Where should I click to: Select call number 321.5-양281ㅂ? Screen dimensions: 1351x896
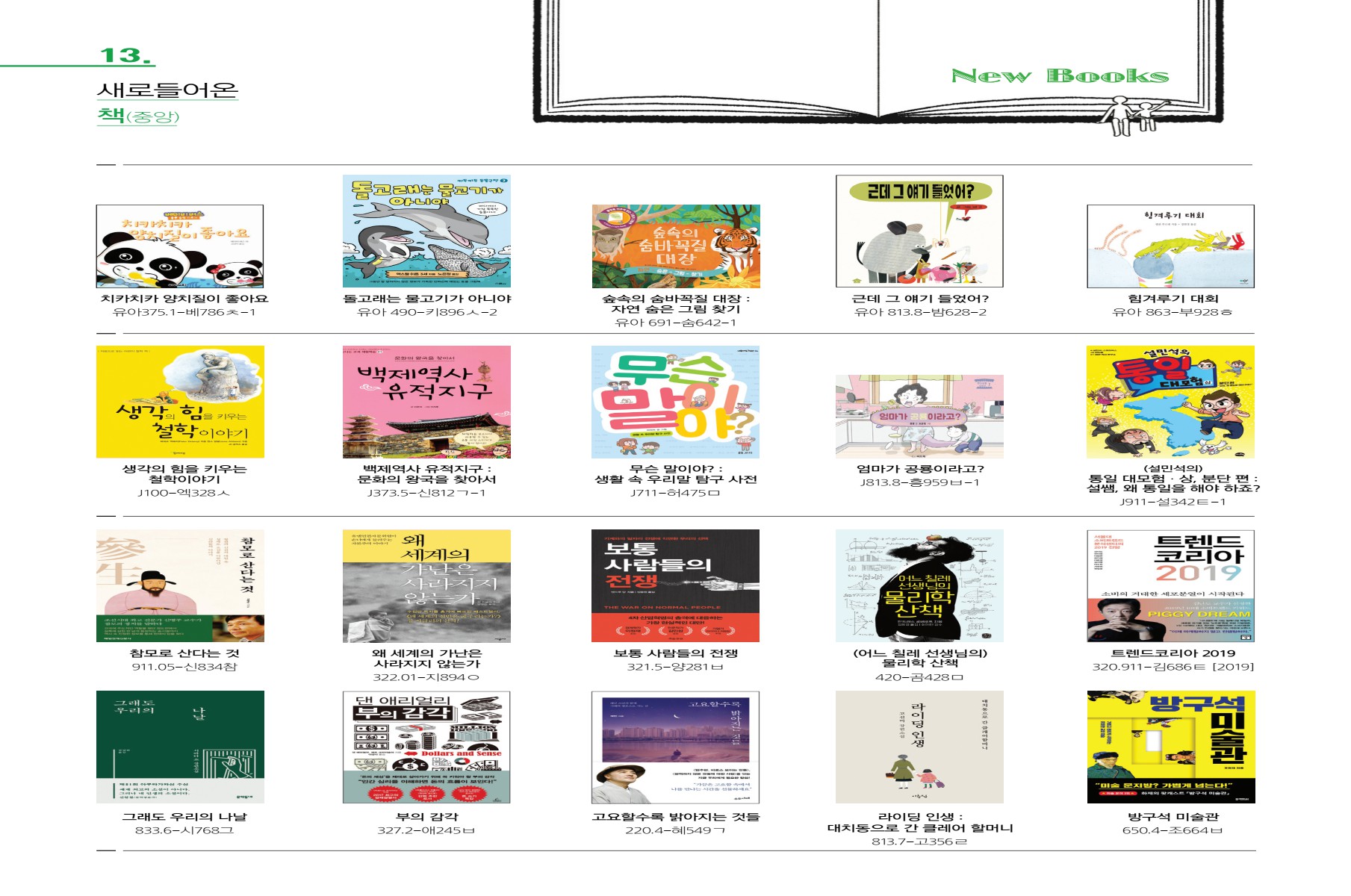[675, 667]
